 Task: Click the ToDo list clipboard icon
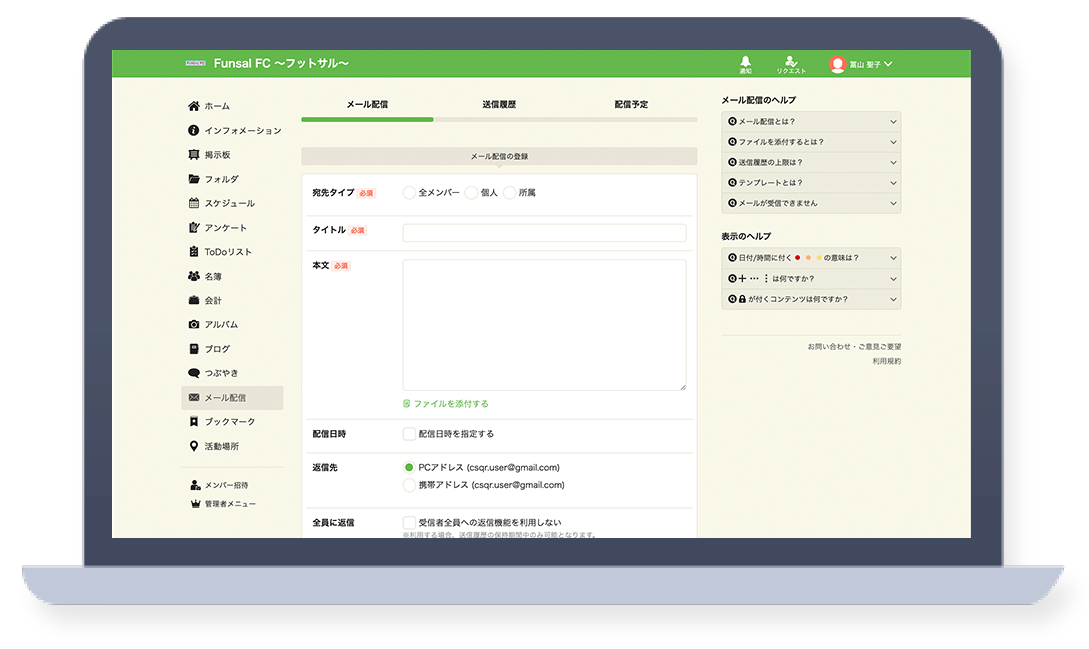[194, 252]
